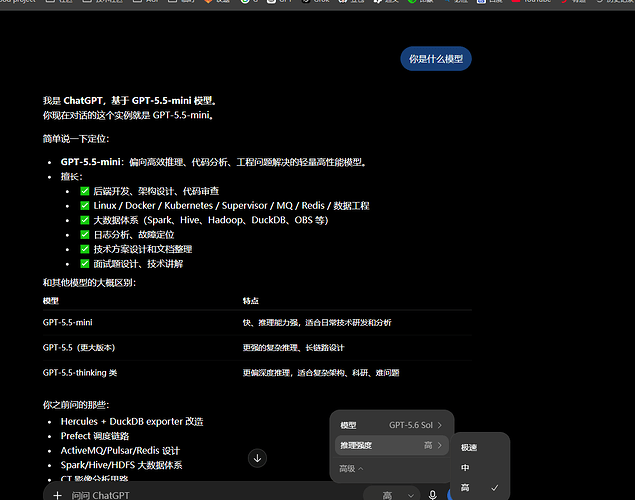This screenshot has width=635, height=500.
Task: Click the table cell GPT-5.5-thinking 类
Action: (80, 373)
